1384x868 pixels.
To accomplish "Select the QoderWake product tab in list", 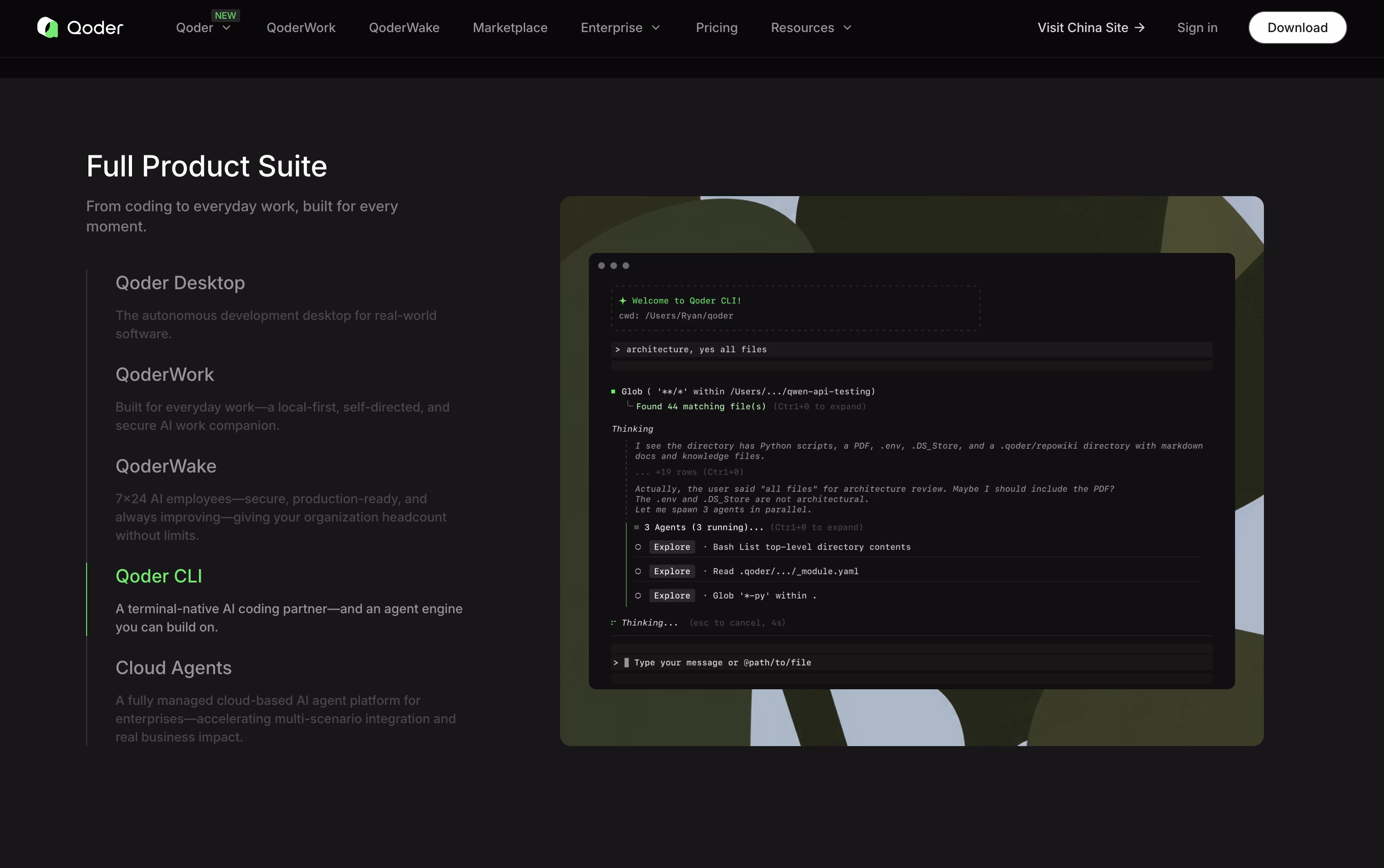I will tap(166, 466).
